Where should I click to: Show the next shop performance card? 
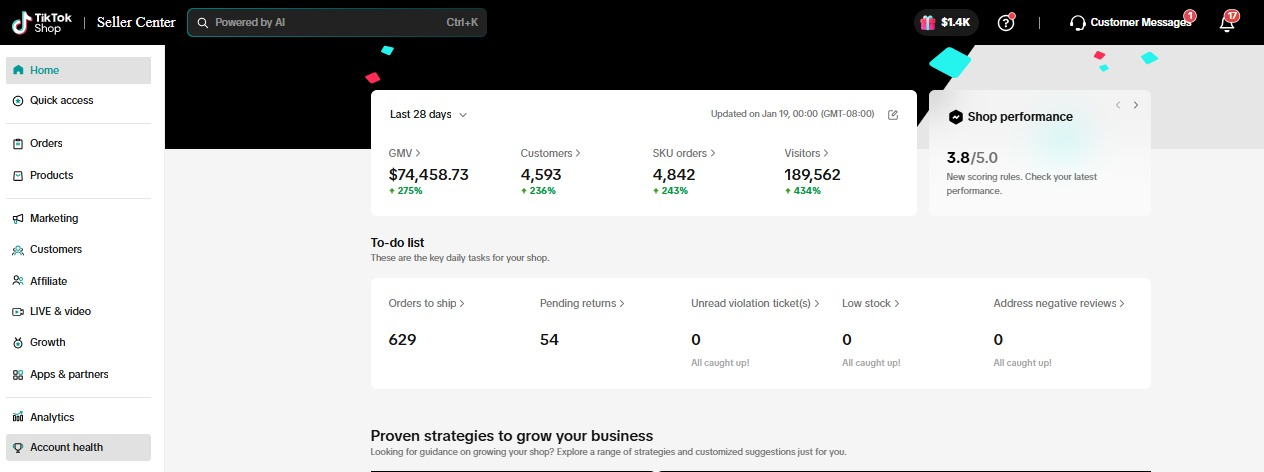[x=1136, y=105]
